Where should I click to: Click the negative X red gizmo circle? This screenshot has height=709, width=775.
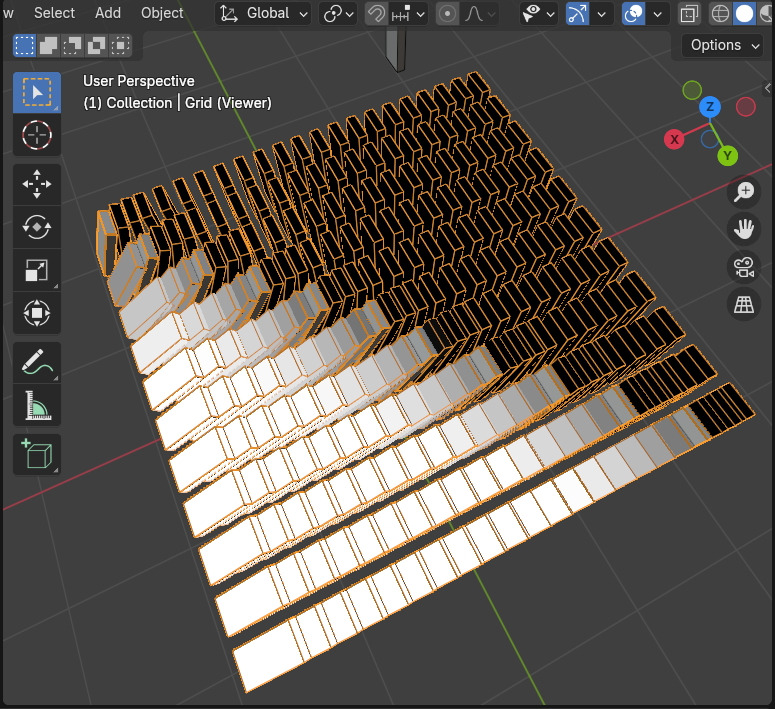745,107
